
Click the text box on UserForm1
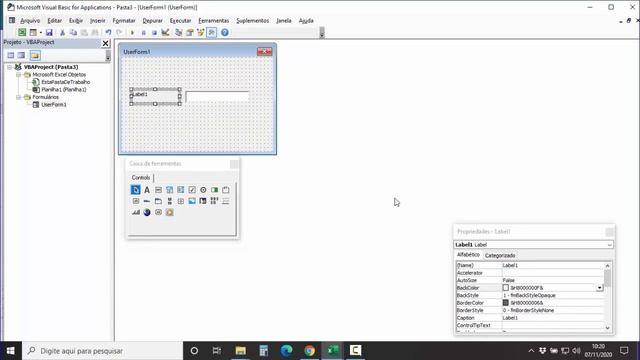pos(217,97)
